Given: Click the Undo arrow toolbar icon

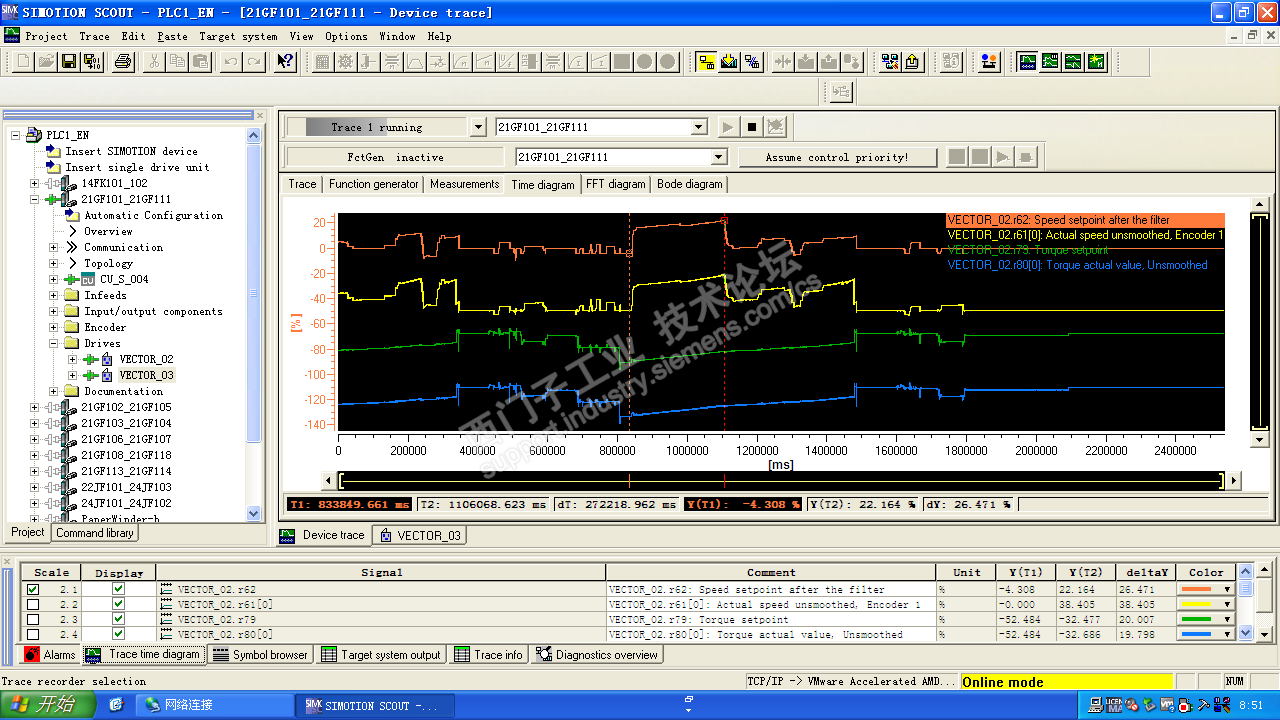Looking at the screenshot, I should coord(231,62).
